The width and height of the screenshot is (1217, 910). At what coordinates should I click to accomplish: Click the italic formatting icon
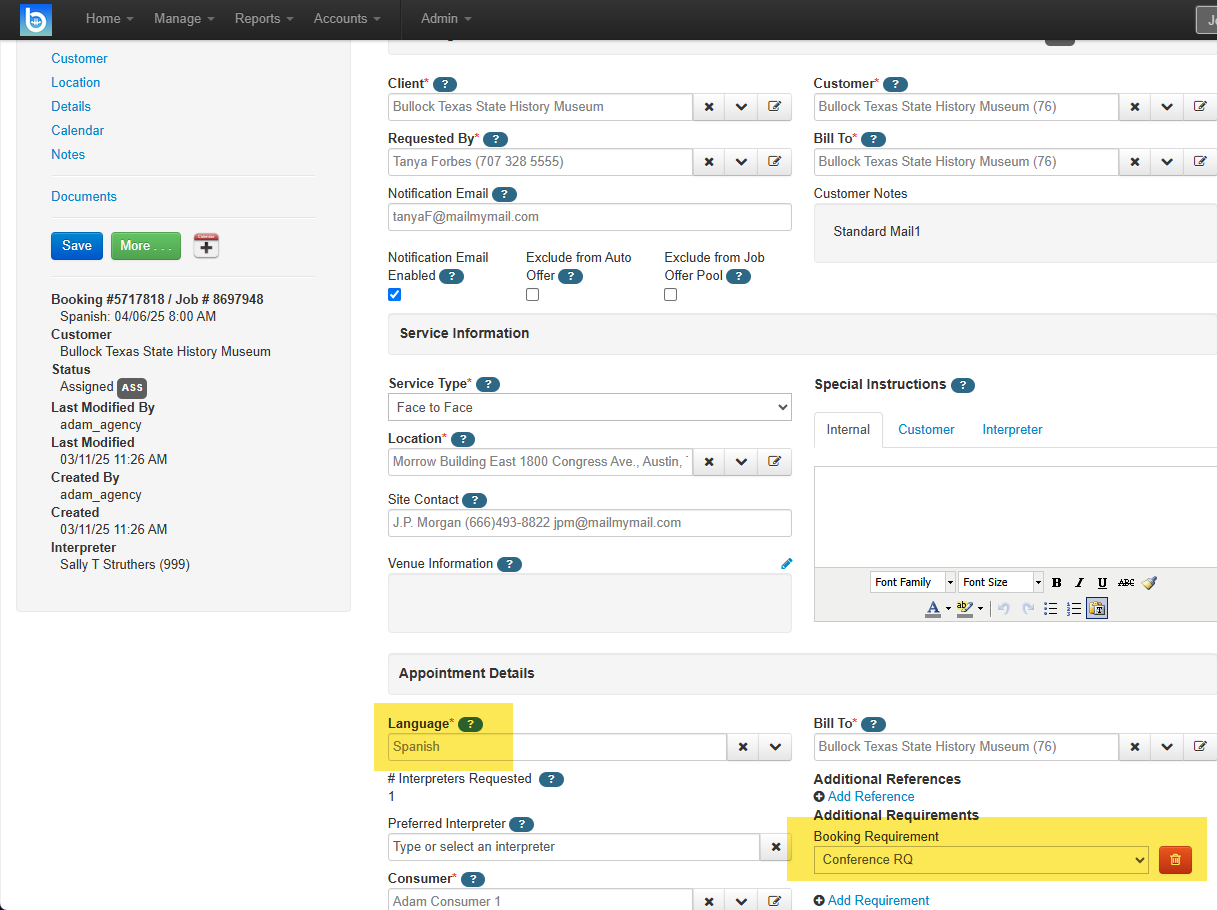click(1079, 582)
